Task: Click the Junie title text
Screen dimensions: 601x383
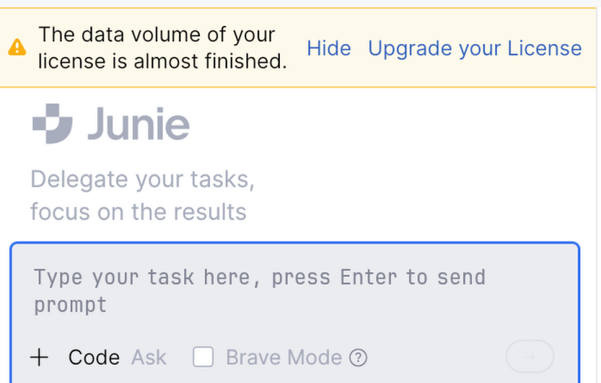Action: coord(139,123)
